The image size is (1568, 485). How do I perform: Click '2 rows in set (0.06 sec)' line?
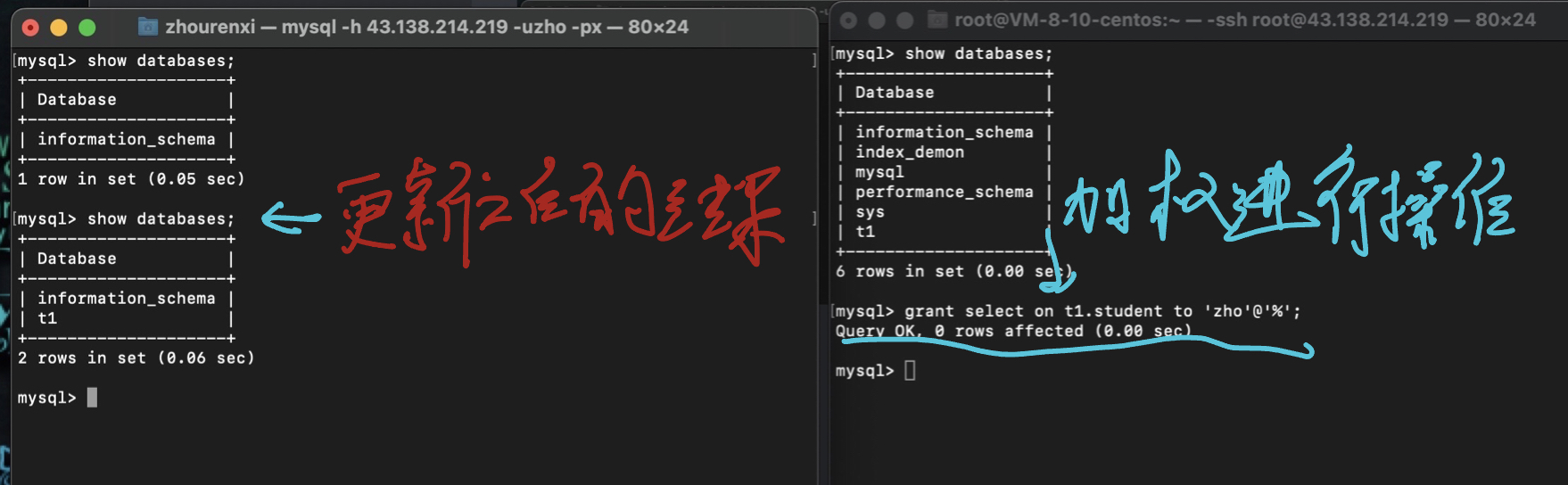136,358
